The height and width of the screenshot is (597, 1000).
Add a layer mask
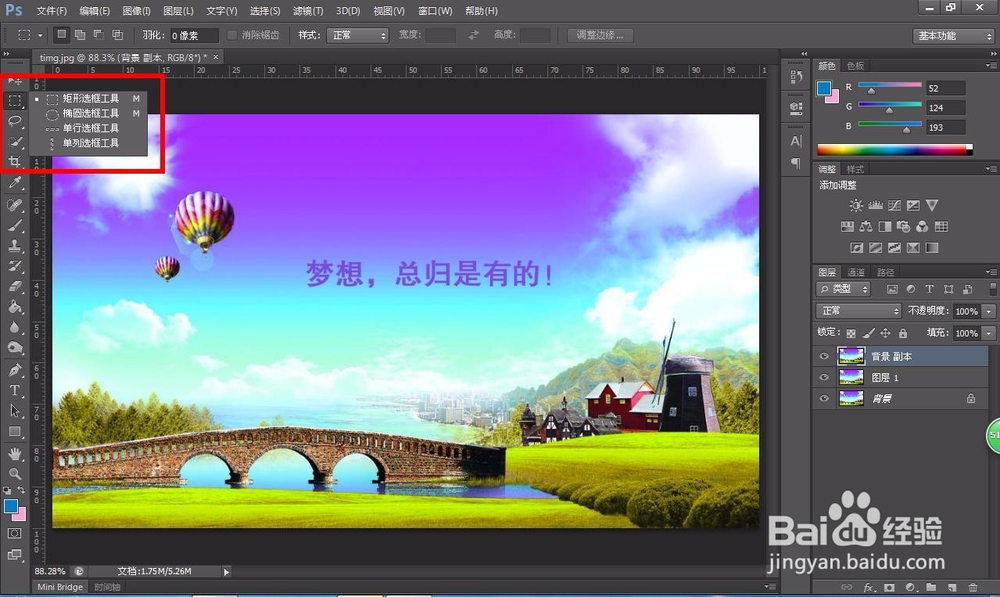click(889, 587)
